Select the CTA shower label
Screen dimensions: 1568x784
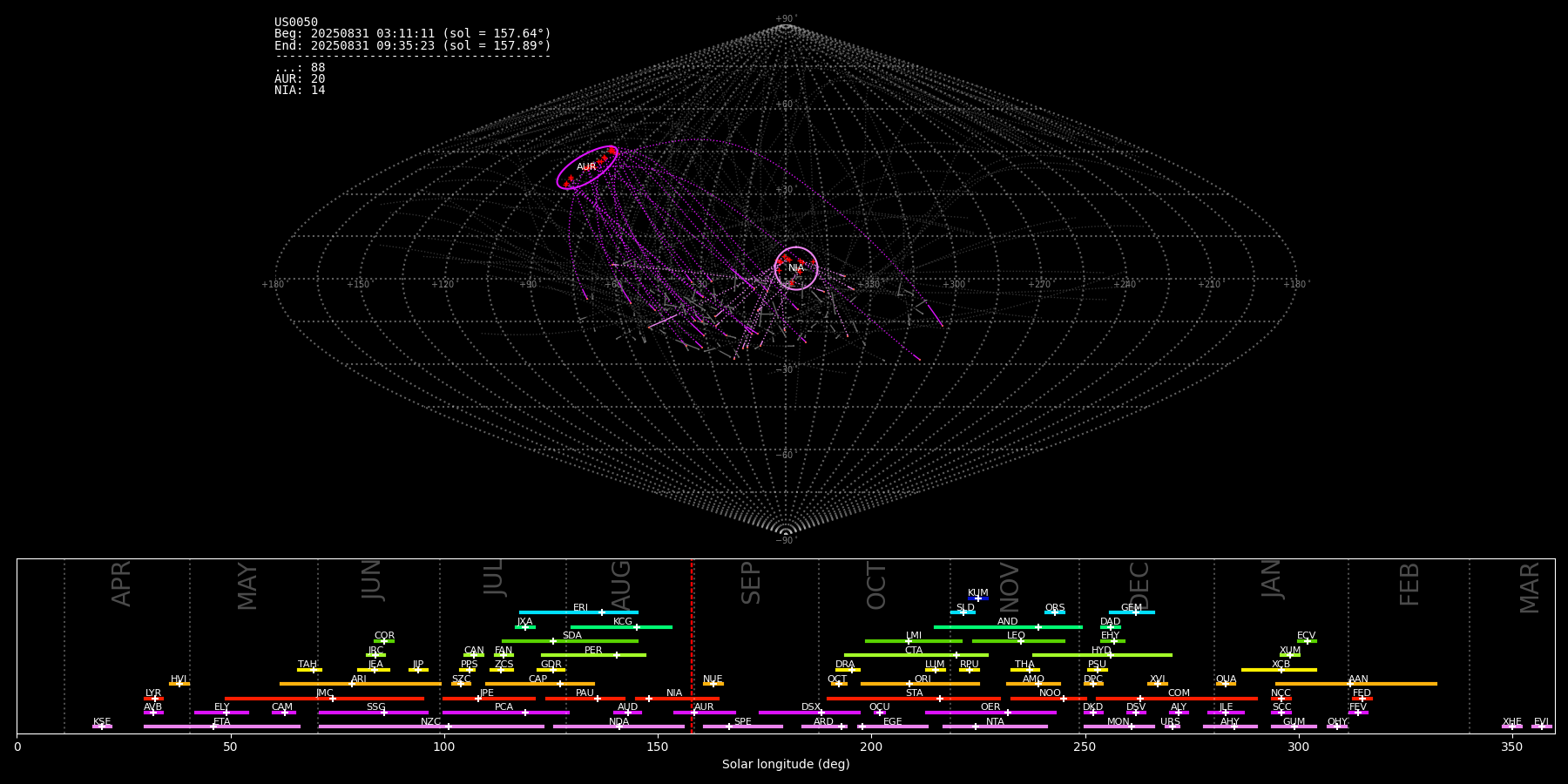coord(914,651)
